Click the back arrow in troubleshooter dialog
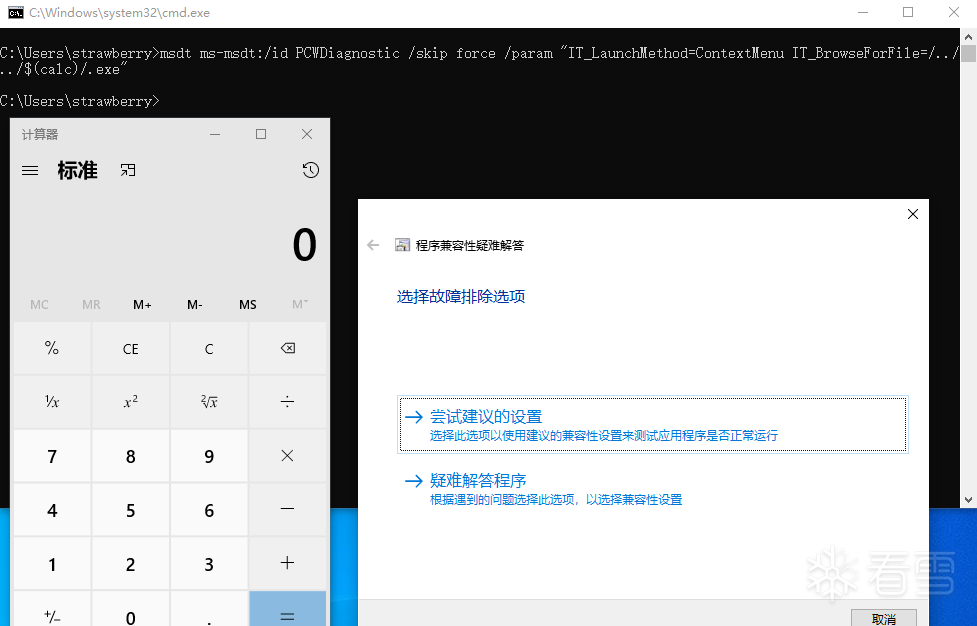 [x=373, y=245]
